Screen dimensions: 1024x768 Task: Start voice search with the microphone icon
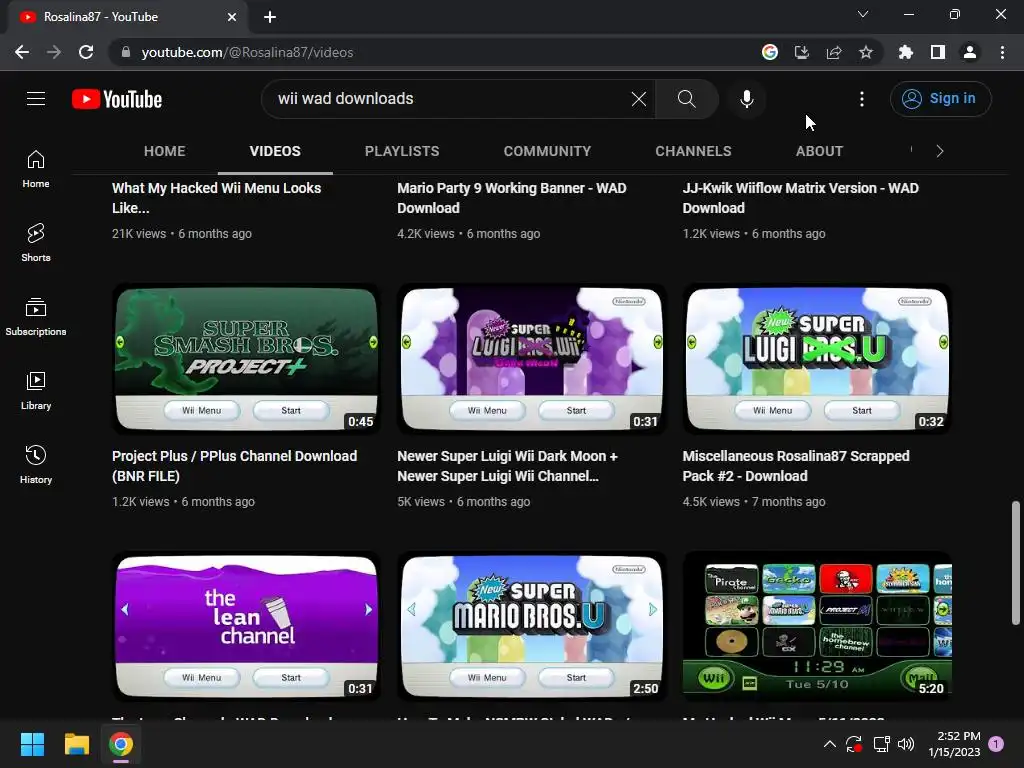[x=746, y=99]
